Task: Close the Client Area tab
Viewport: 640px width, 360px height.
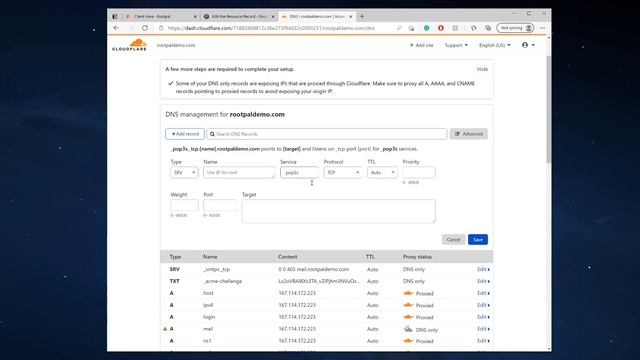Action: point(195,16)
